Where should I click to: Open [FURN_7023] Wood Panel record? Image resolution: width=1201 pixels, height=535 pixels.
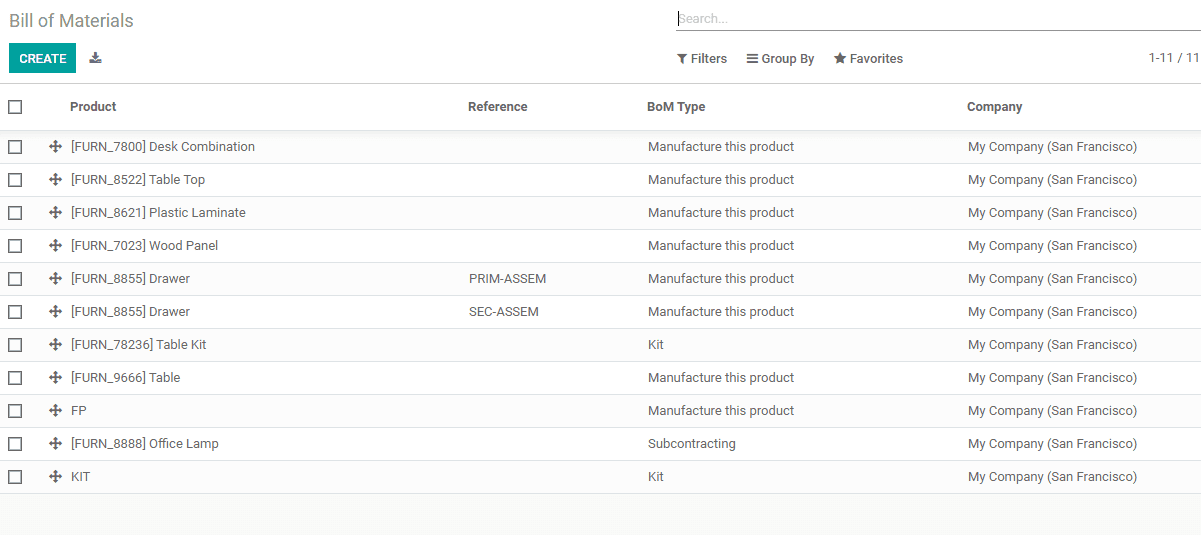(144, 246)
